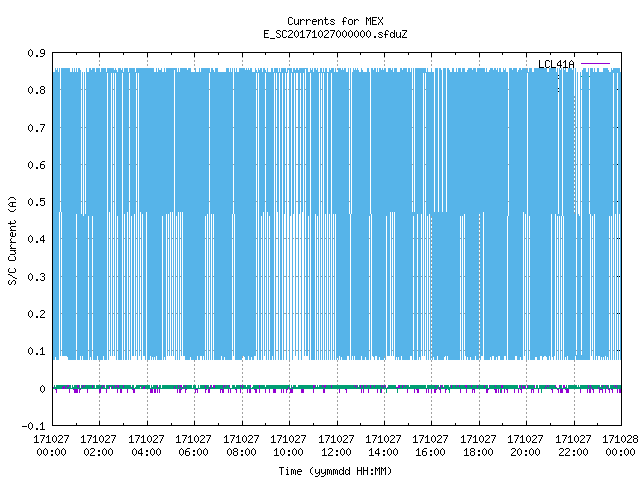
Task: Click the 171027 18:00 time label
Action: [478, 446]
